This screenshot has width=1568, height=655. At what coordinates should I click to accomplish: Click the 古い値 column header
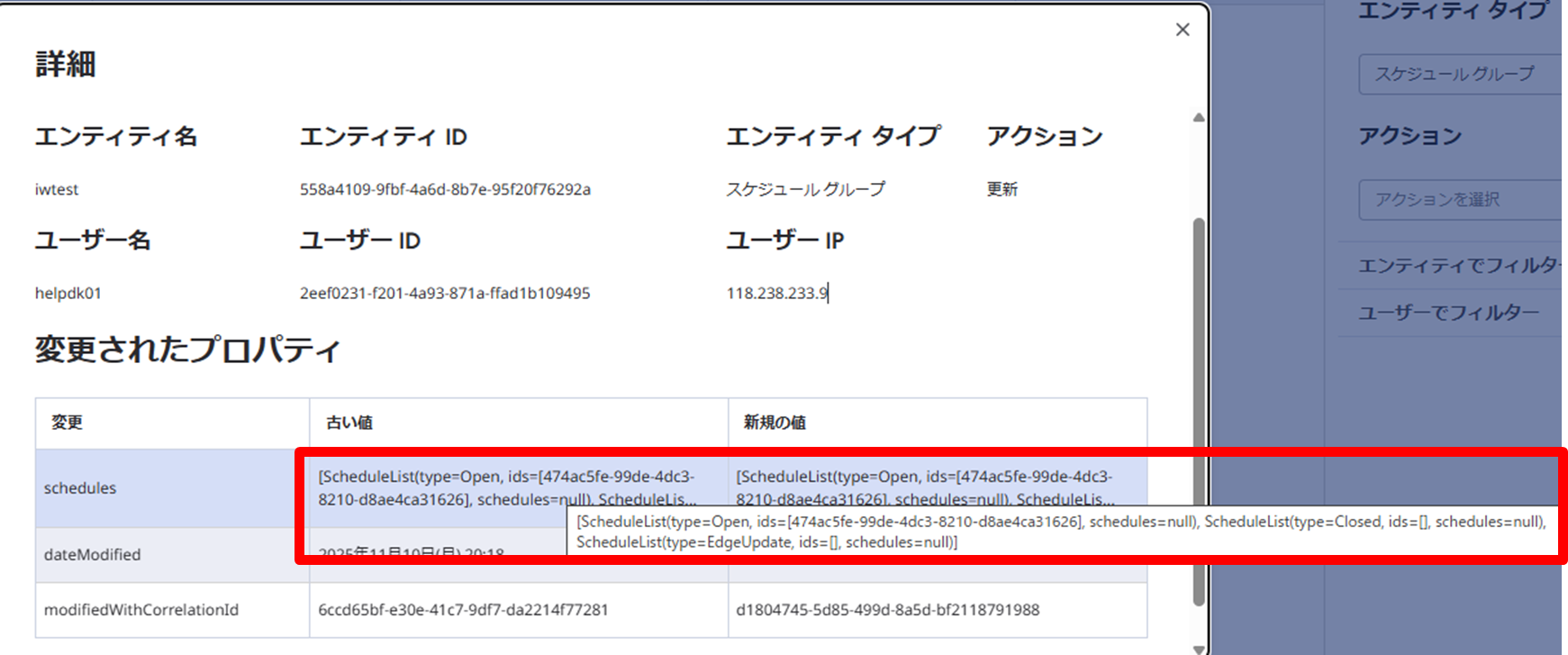[x=349, y=423]
